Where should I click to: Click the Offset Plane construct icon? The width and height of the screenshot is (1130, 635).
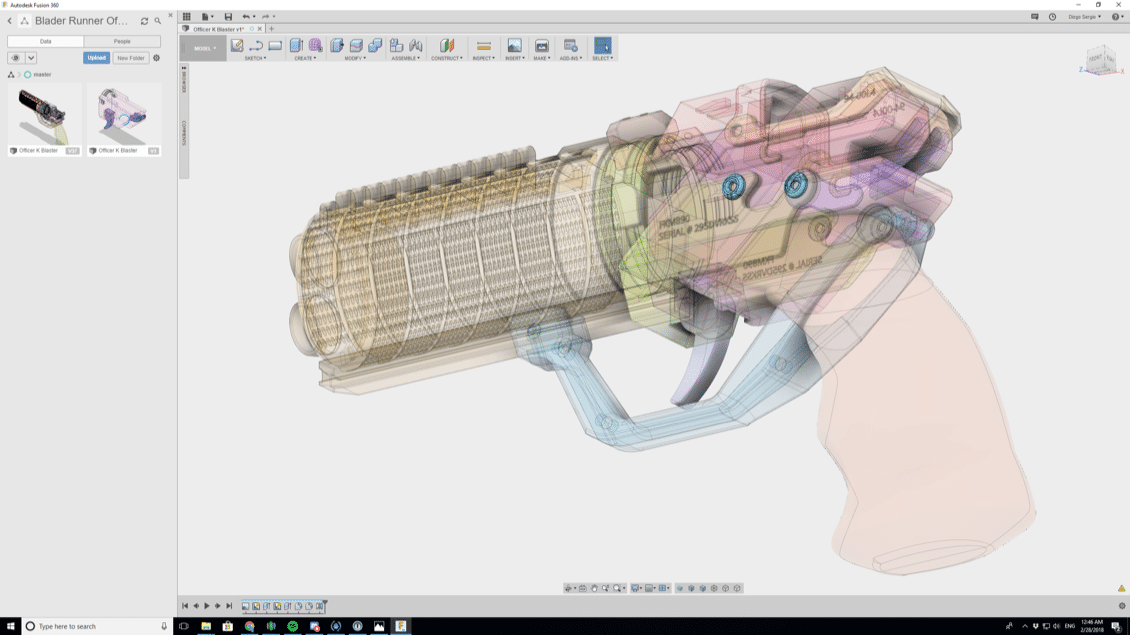(x=447, y=45)
